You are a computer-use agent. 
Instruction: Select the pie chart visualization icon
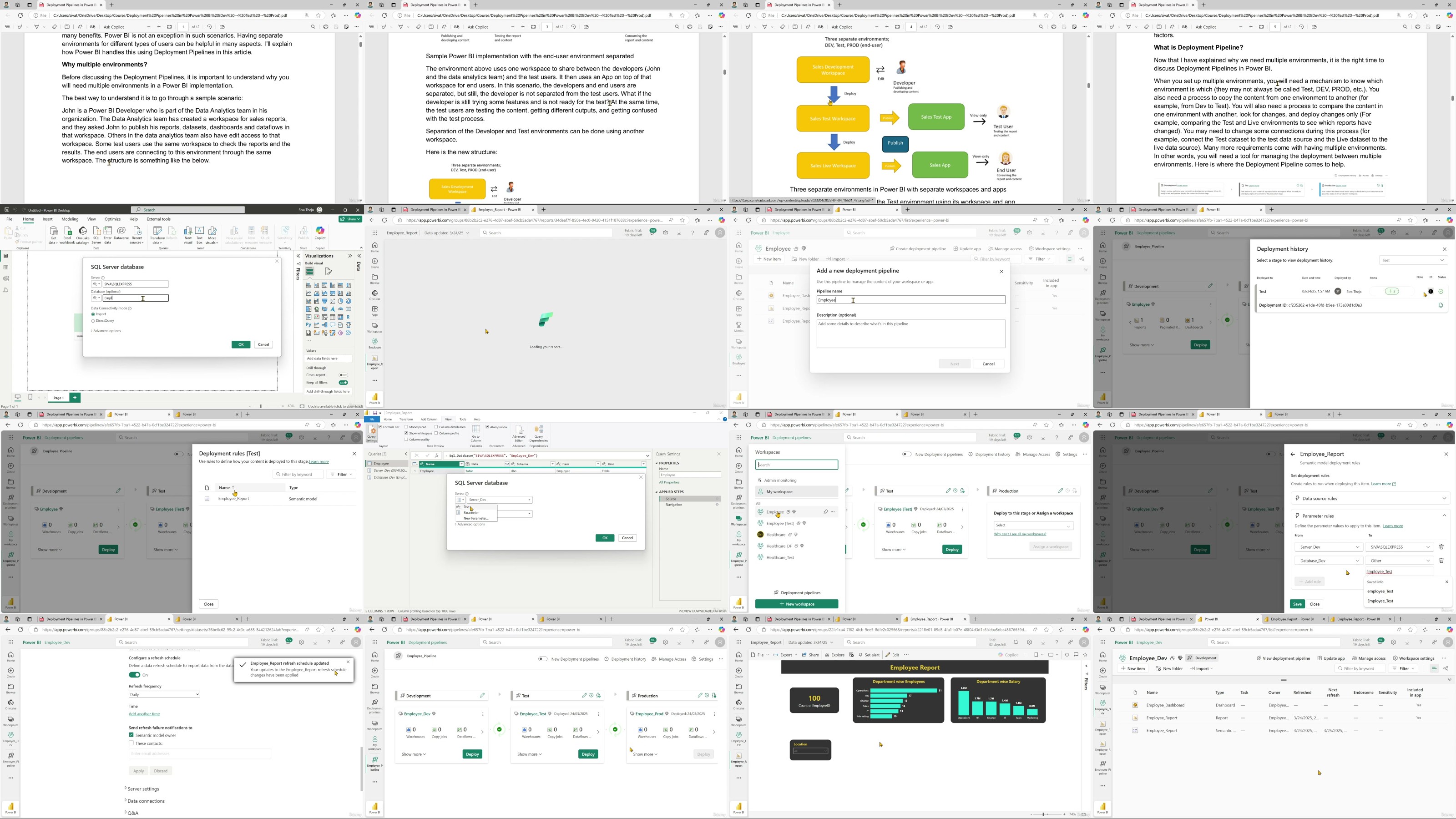[x=340, y=301]
